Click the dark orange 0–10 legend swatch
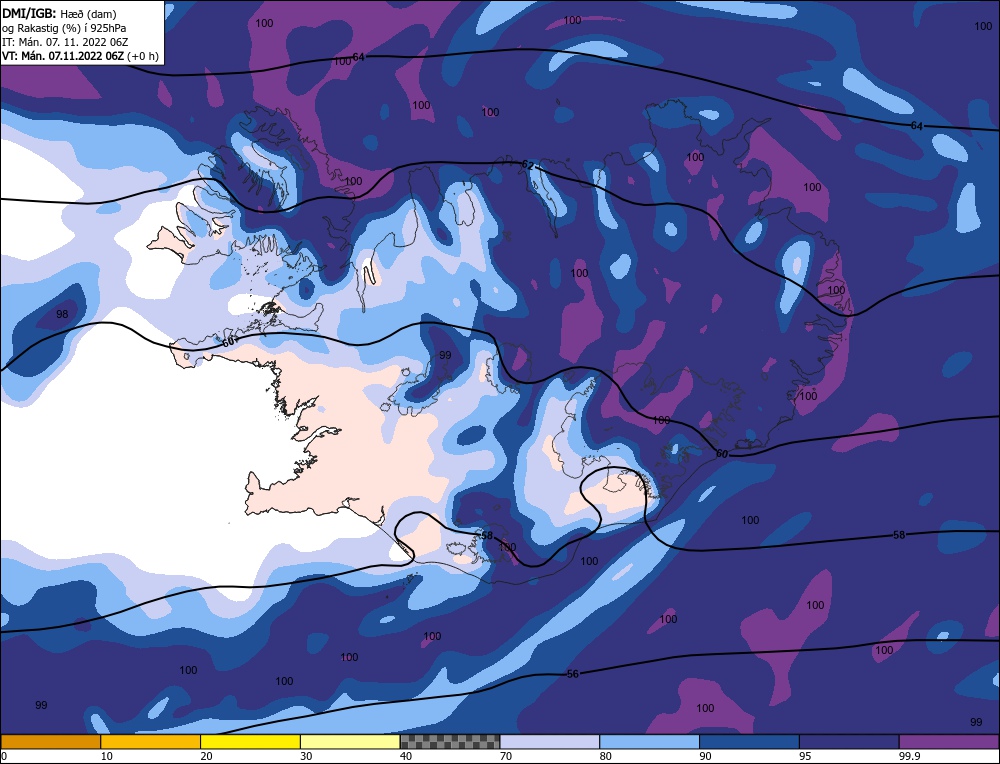 click(50, 742)
